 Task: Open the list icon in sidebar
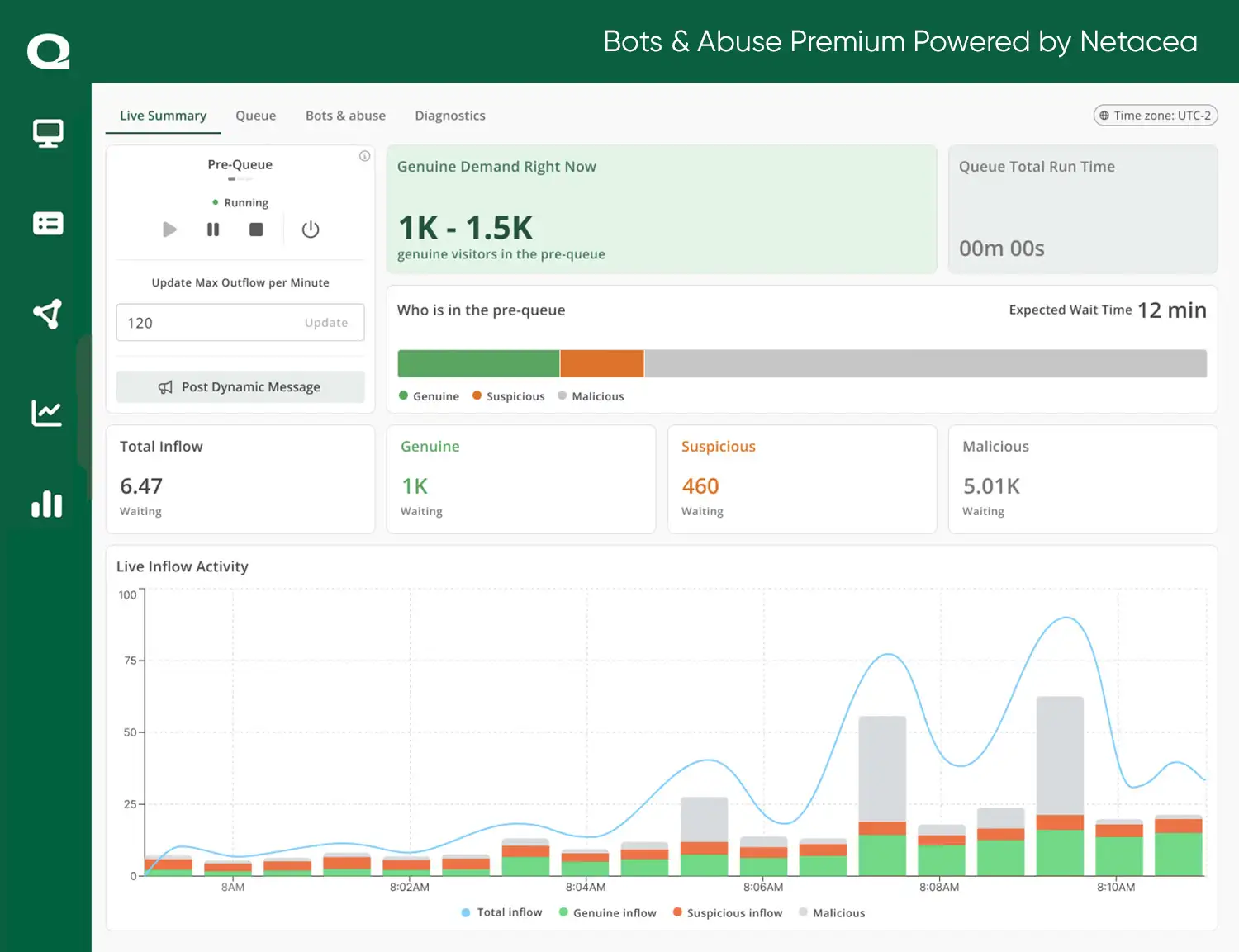click(48, 223)
